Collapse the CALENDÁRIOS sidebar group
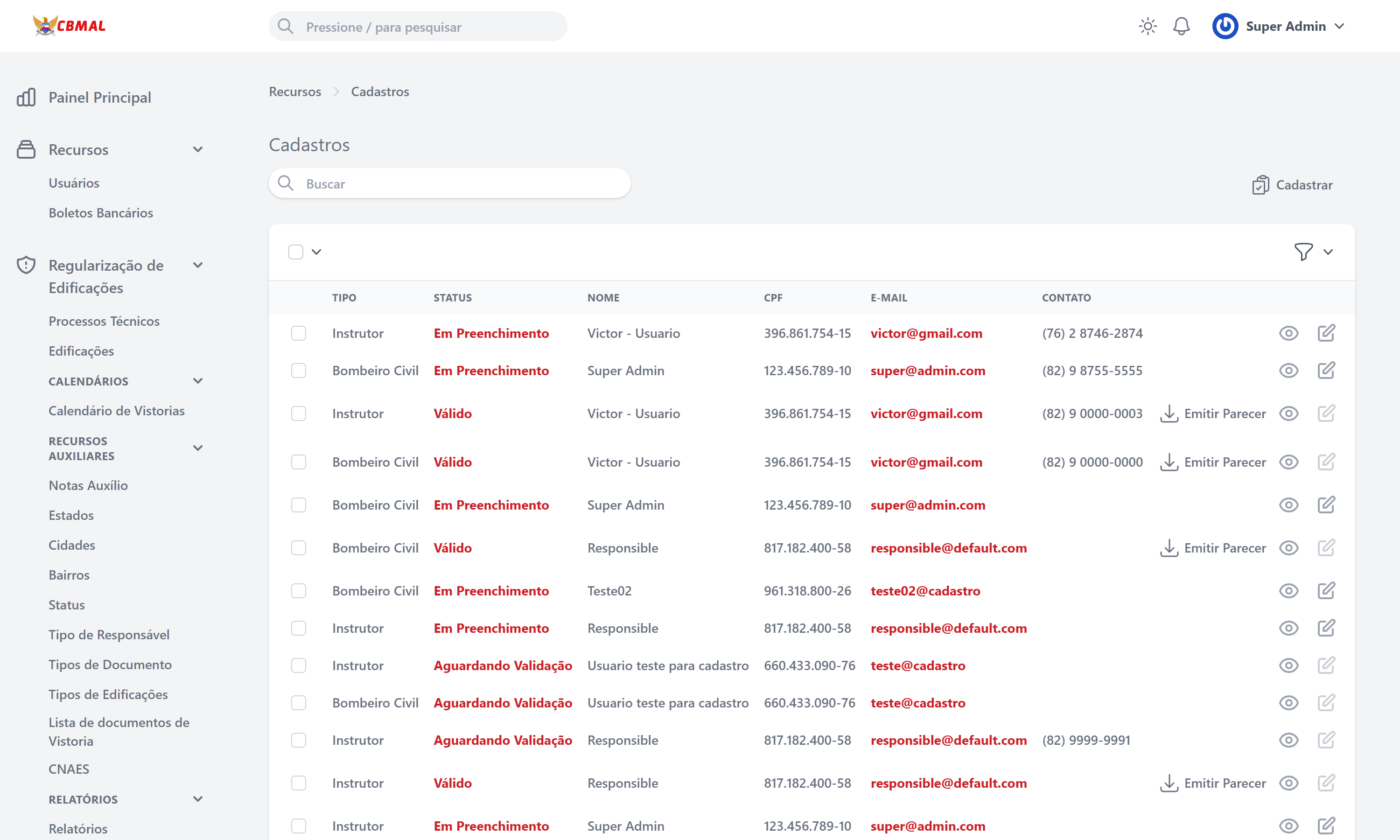The width and height of the screenshot is (1400, 840). tap(197, 381)
